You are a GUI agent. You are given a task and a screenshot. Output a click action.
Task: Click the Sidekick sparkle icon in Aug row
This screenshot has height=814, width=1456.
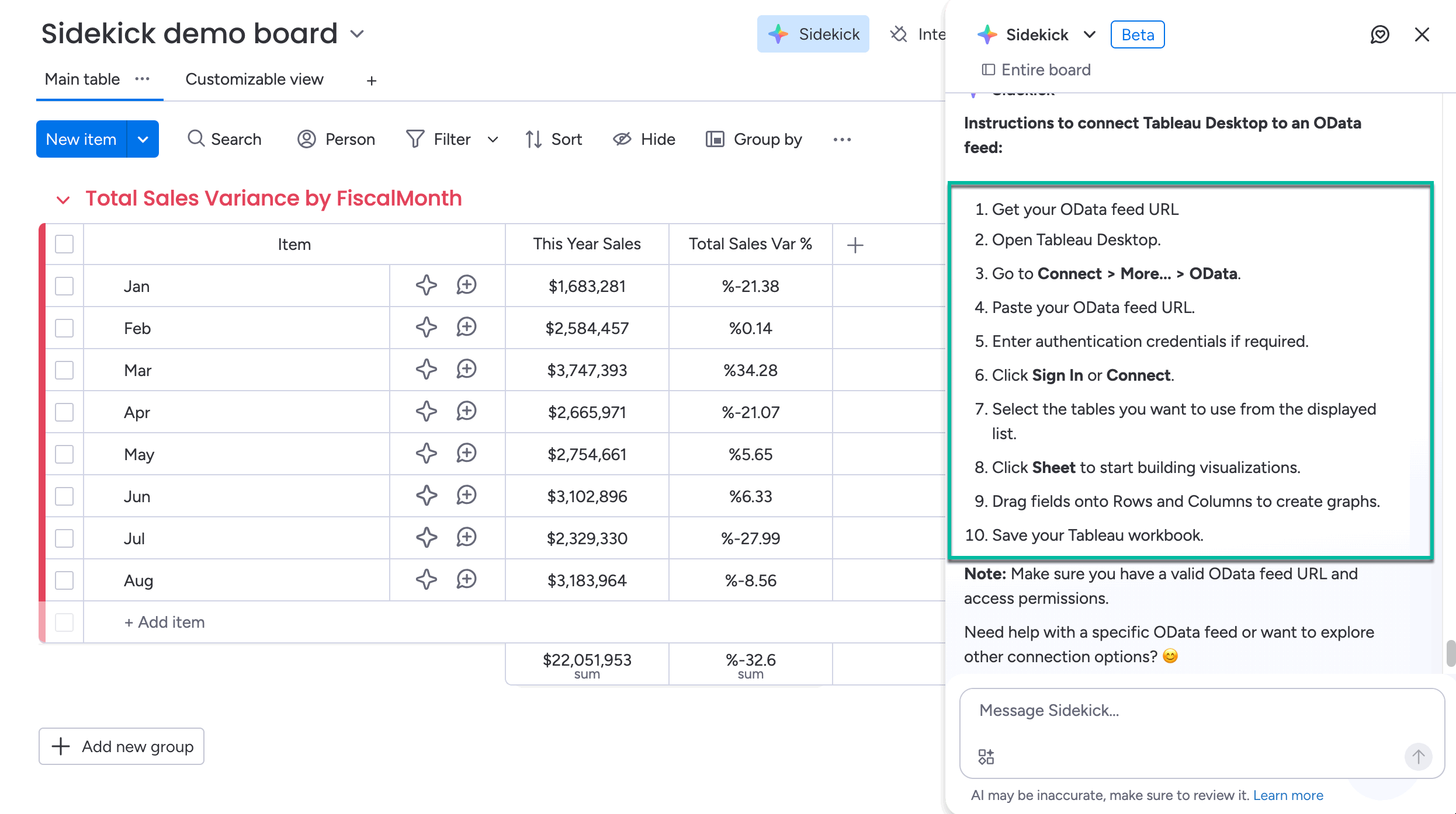pyautogui.click(x=426, y=580)
